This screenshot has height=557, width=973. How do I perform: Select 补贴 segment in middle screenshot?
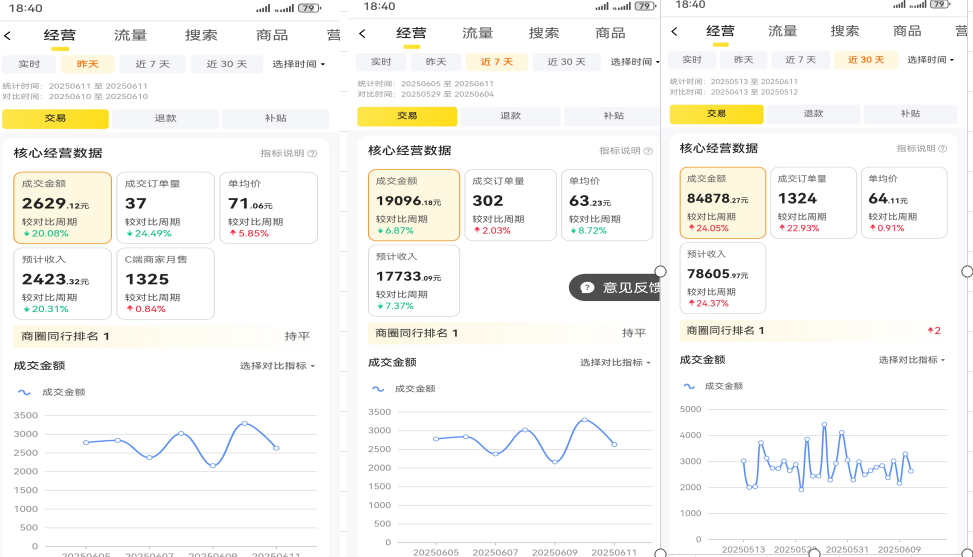click(x=613, y=116)
